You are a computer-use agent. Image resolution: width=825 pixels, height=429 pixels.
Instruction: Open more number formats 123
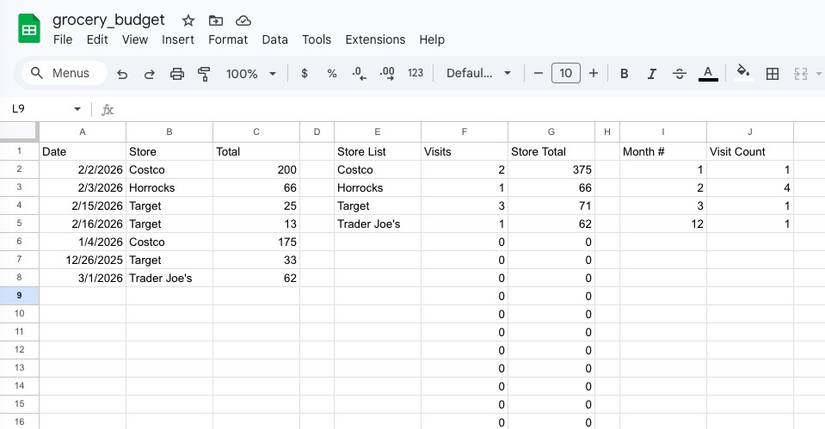click(415, 73)
